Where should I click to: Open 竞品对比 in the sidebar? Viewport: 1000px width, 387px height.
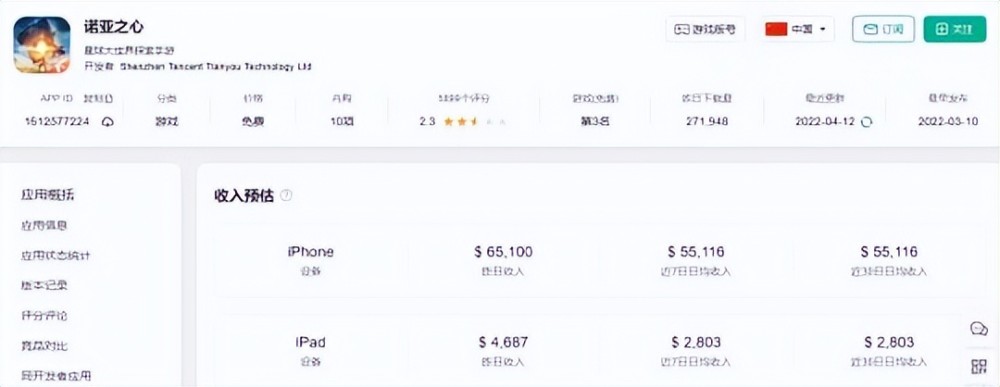click(x=44, y=346)
